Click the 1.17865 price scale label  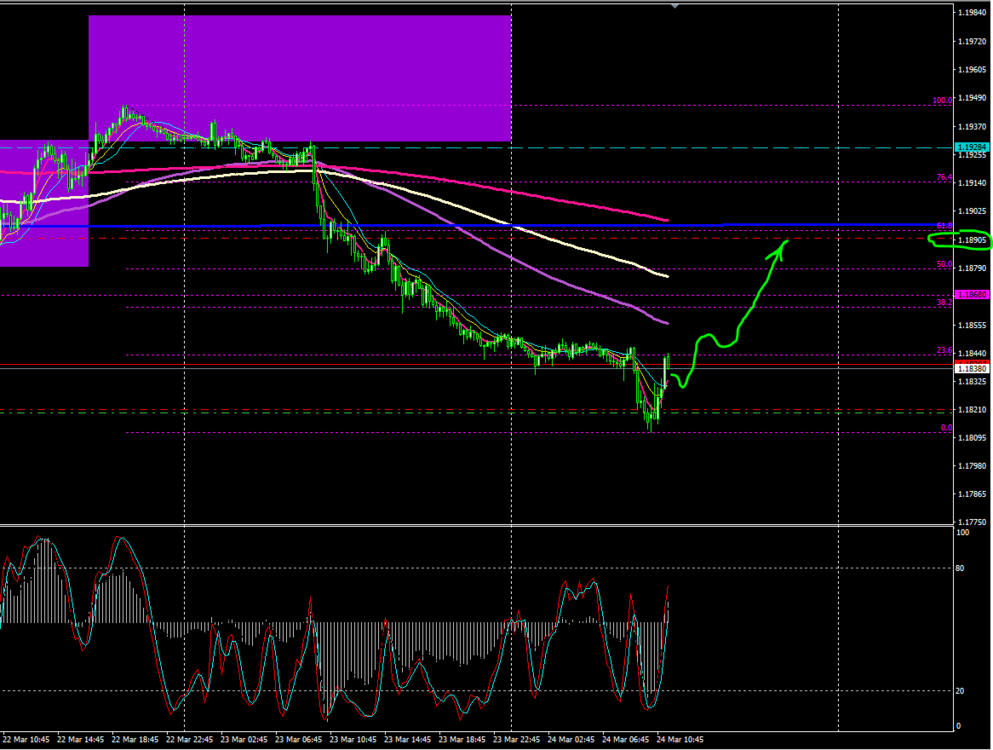click(x=972, y=494)
